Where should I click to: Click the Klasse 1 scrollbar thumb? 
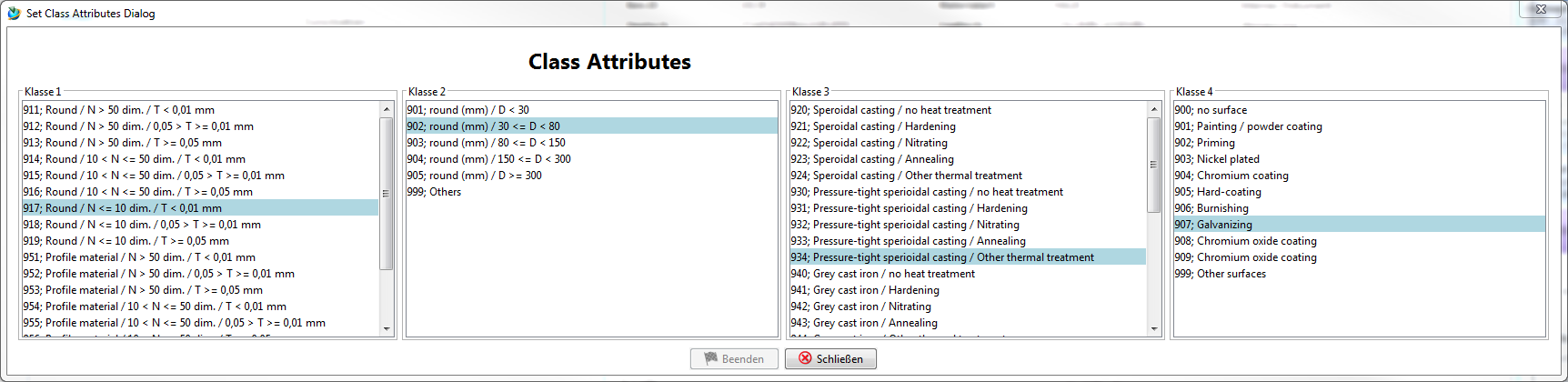click(387, 193)
